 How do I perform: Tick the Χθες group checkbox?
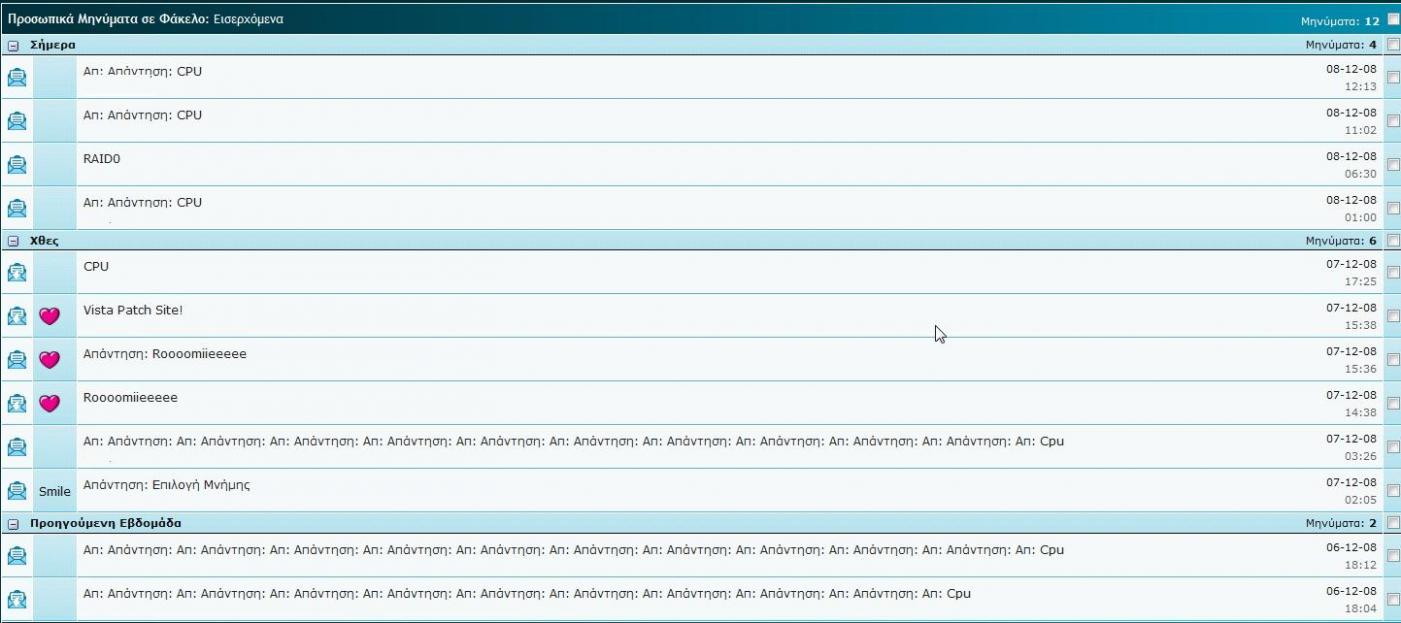(1394, 241)
